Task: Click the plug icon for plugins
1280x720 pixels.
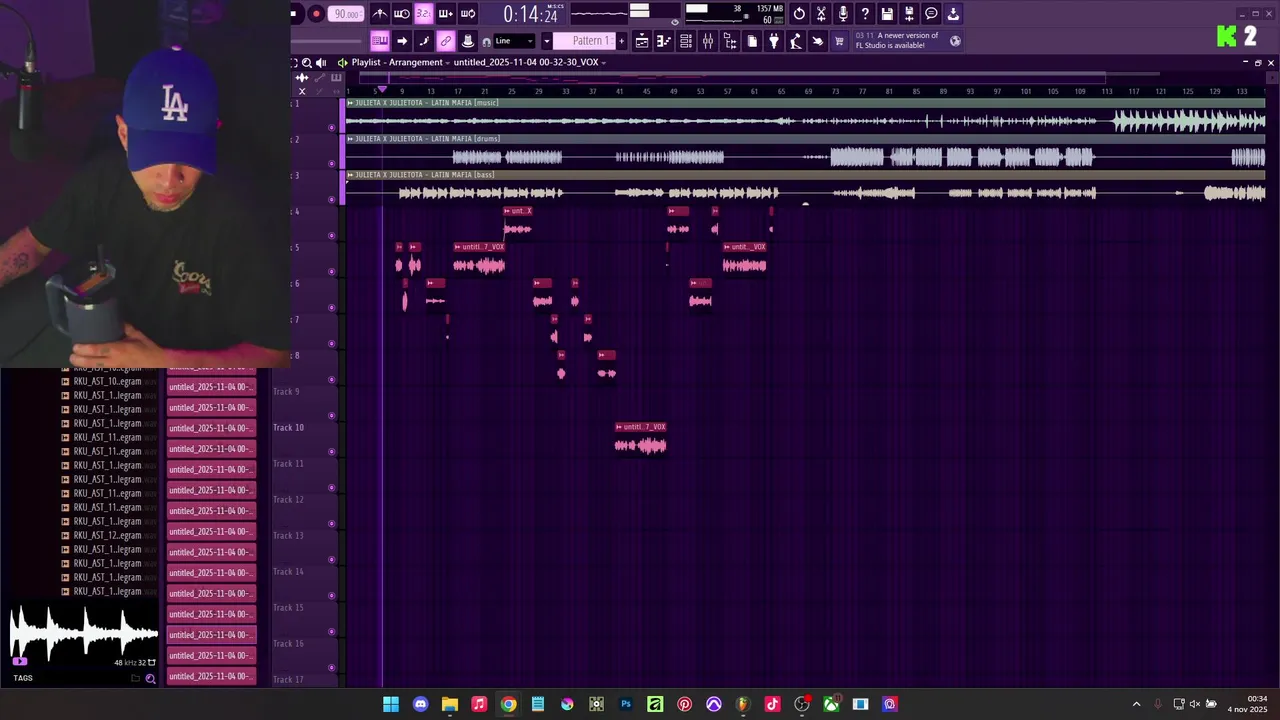Action: [773, 41]
